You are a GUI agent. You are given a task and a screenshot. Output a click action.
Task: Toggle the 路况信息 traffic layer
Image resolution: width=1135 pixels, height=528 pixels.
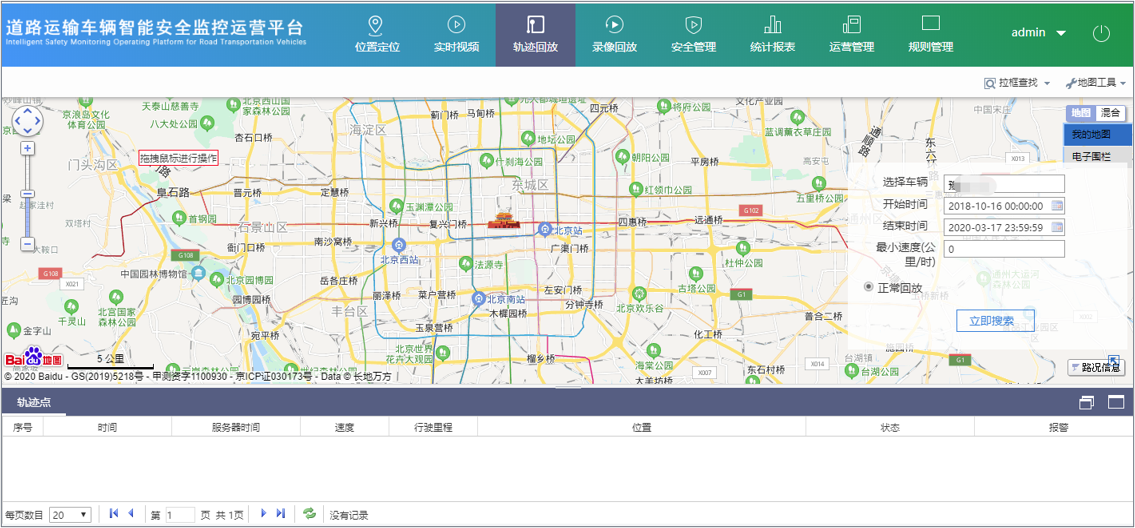(x=1096, y=367)
